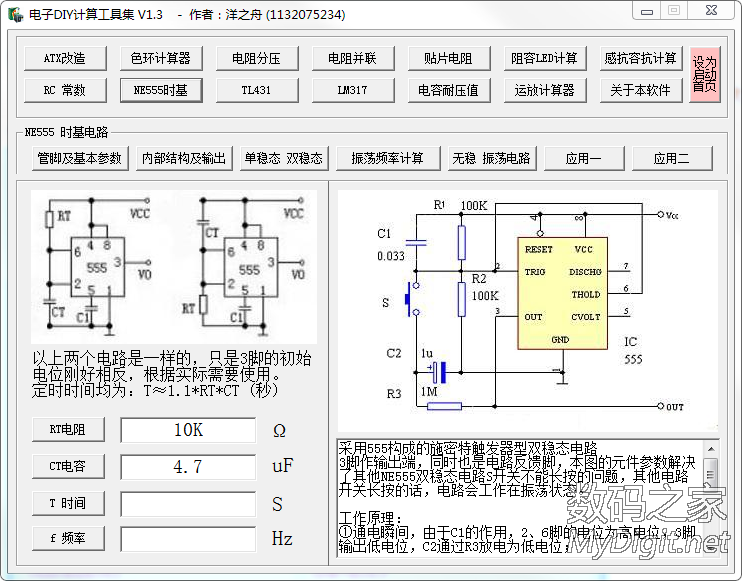
Task: Switch to the 管脚及基本参数 tab
Action: [80, 158]
